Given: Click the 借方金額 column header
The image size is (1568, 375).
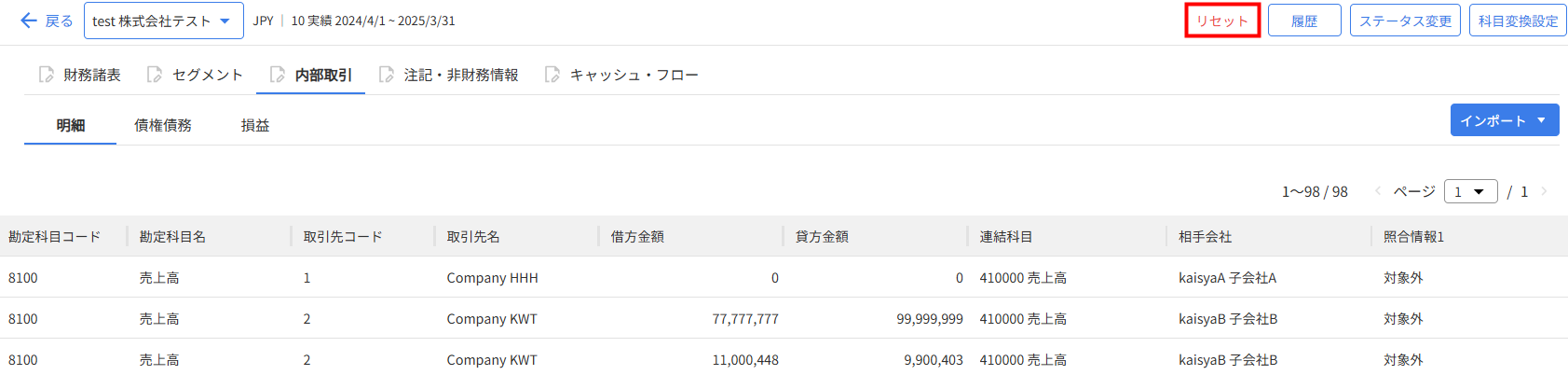Looking at the screenshot, I should coord(638,237).
